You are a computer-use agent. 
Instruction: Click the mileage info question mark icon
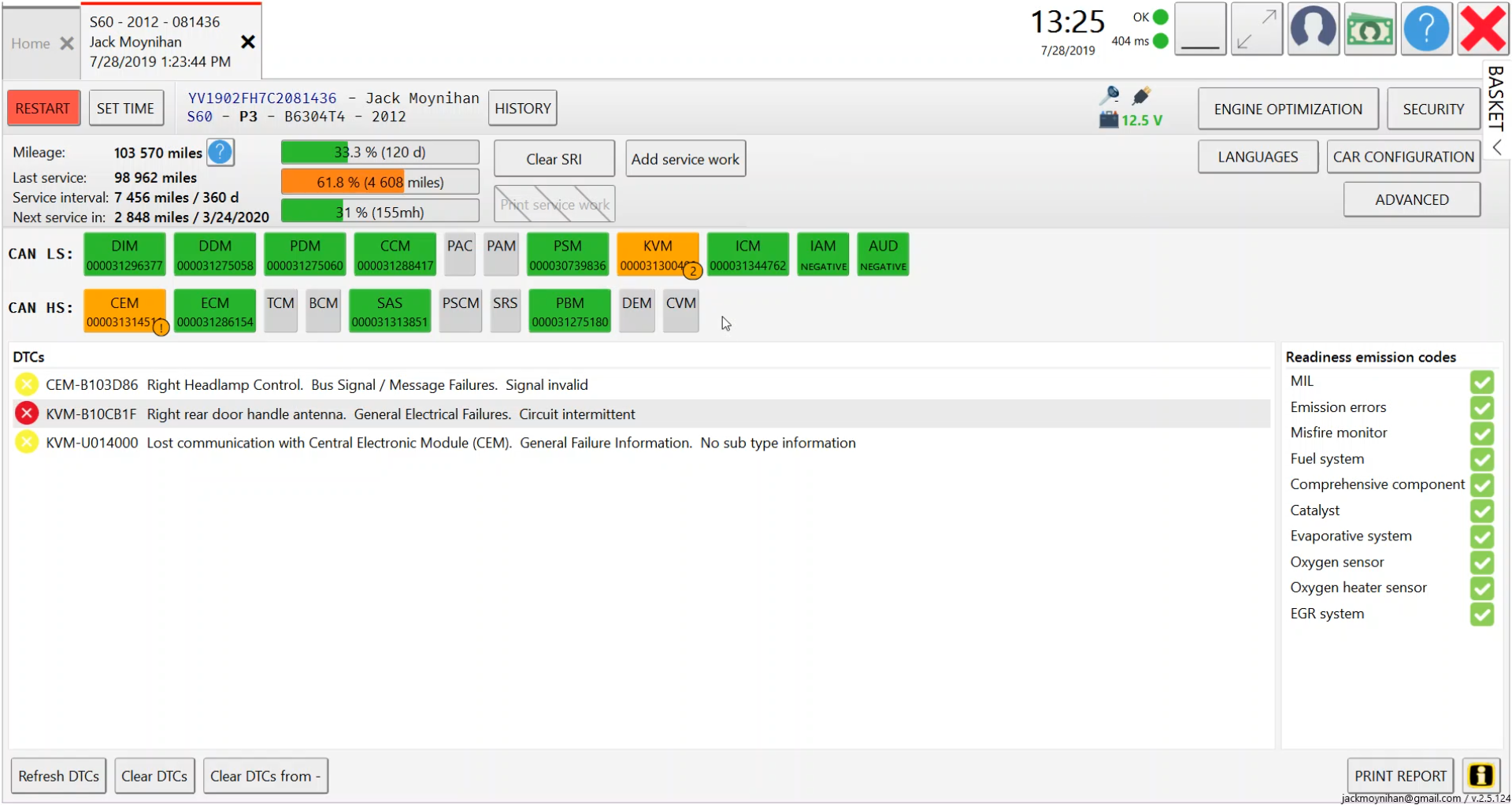(x=220, y=152)
